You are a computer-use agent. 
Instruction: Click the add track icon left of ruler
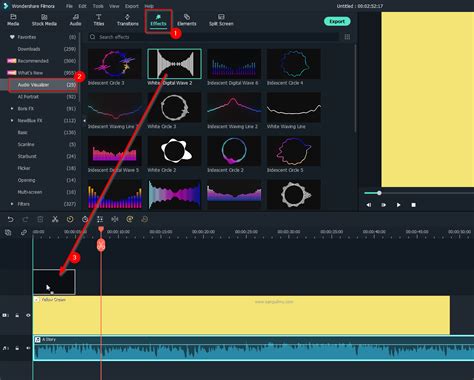(x=8, y=232)
